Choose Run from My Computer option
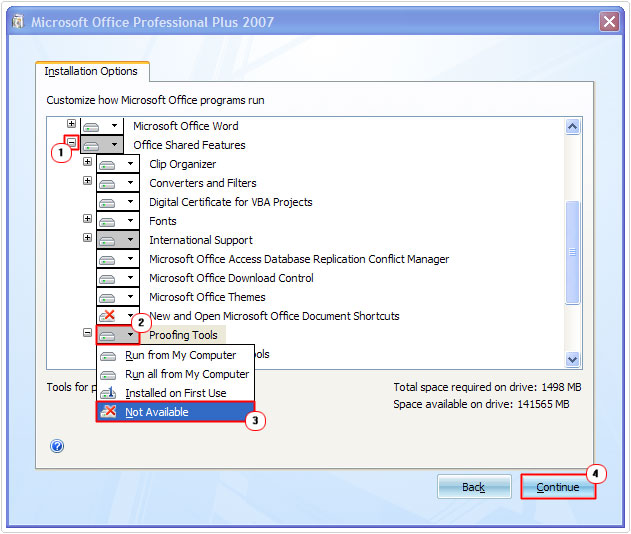 click(175, 355)
